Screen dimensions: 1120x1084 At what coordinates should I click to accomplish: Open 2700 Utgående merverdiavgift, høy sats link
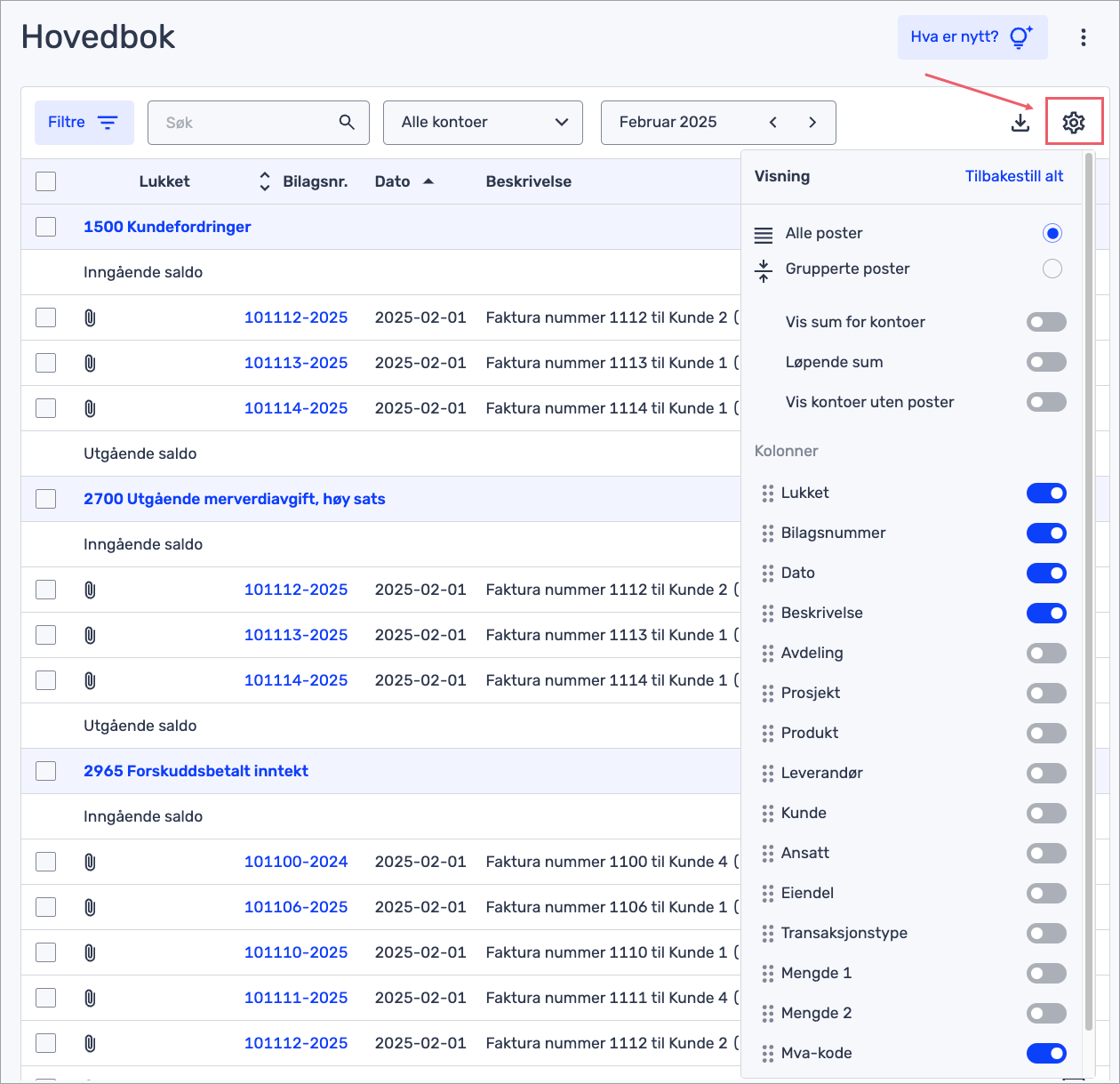[235, 499]
